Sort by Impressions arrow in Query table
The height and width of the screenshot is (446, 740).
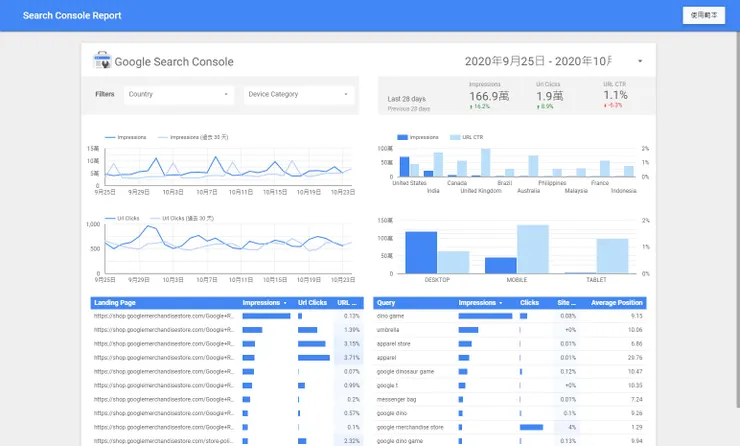(x=501, y=303)
